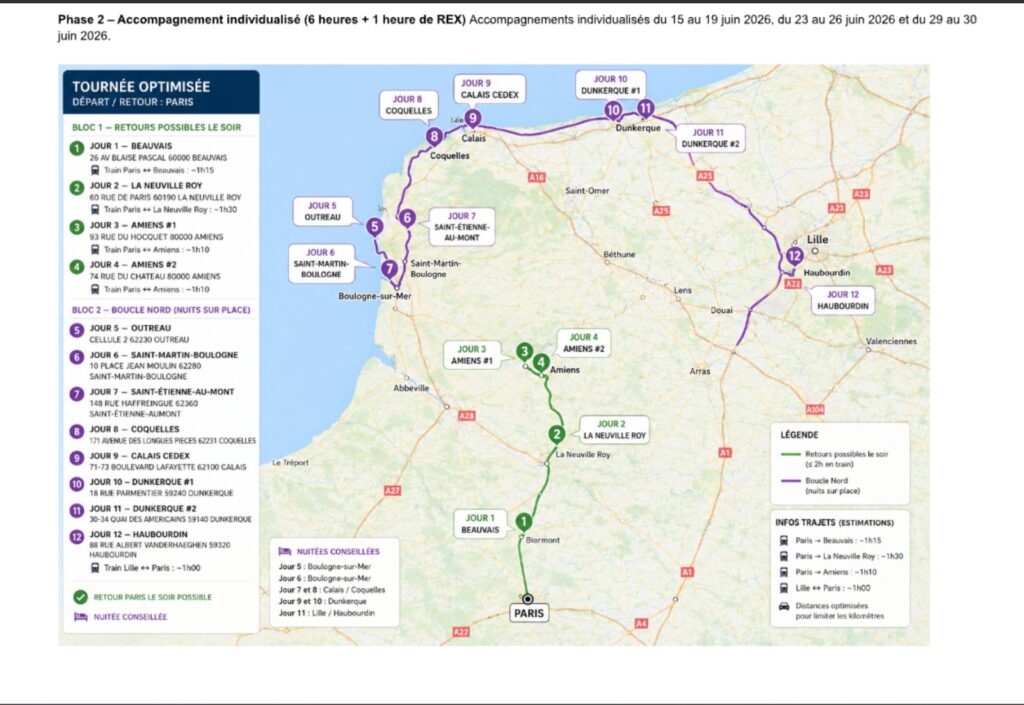Click address '74 RUE DU CHATEAU 80000 AMIENS'
Image resolution: width=1024 pixels, height=705 pixels.
tap(155, 277)
